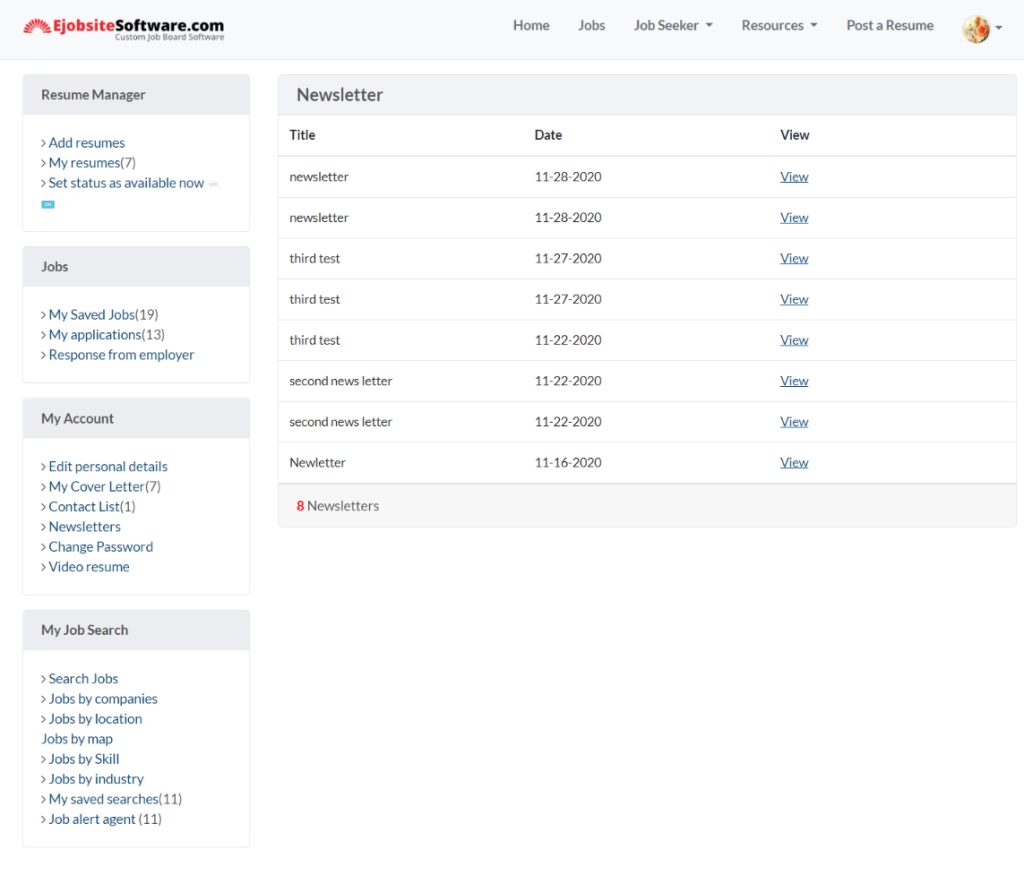This screenshot has height=884, width=1024.
Task: Select Jobs from the navigation bar
Action: (591, 25)
